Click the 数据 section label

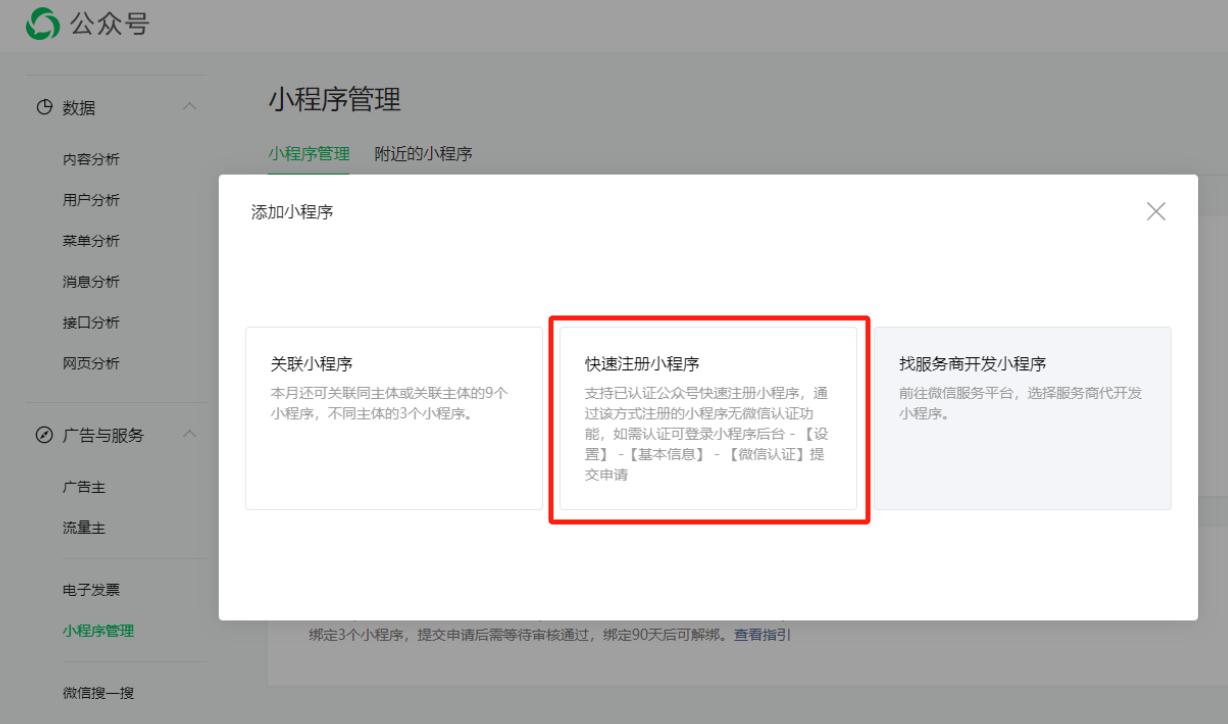pos(79,108)
